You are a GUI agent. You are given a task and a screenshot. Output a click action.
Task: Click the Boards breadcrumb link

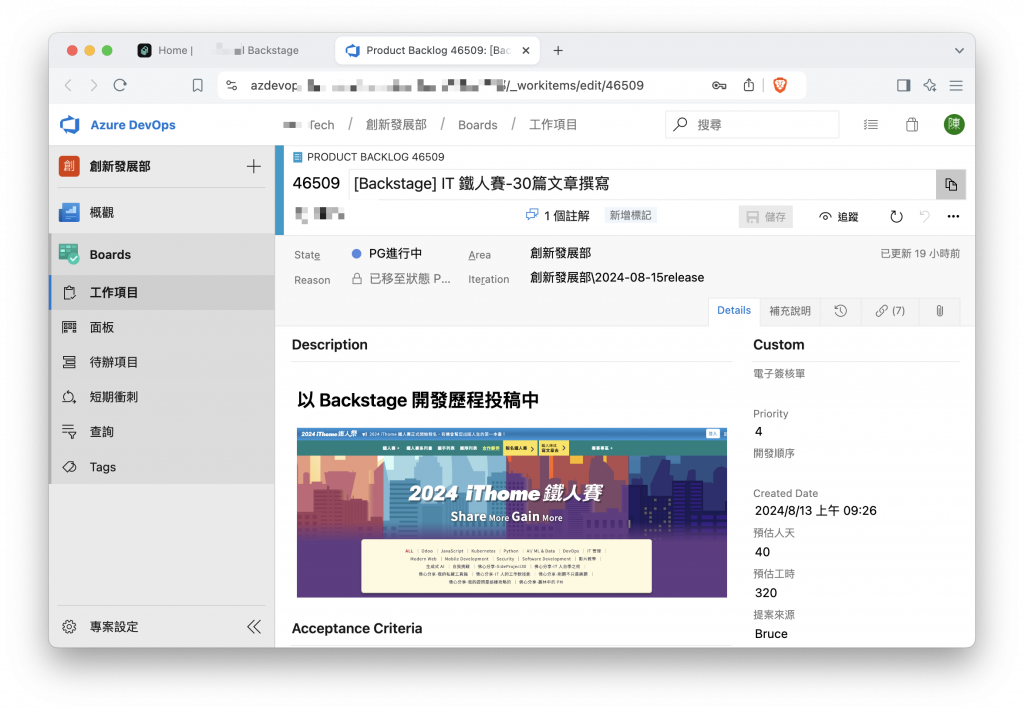coord(477,125)
